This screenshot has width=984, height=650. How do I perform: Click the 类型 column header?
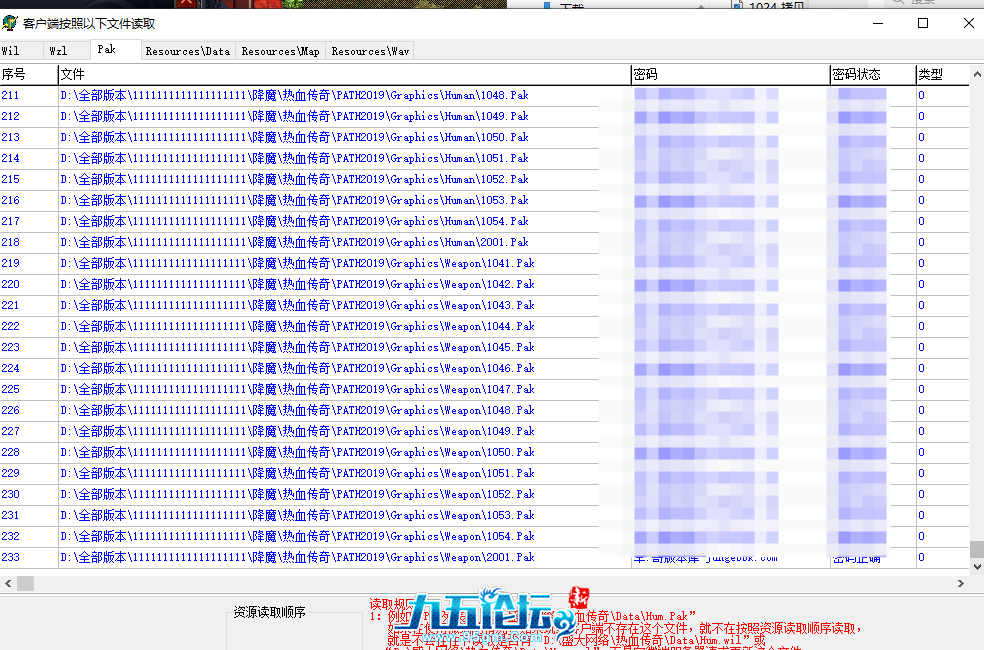coord(943,75)
